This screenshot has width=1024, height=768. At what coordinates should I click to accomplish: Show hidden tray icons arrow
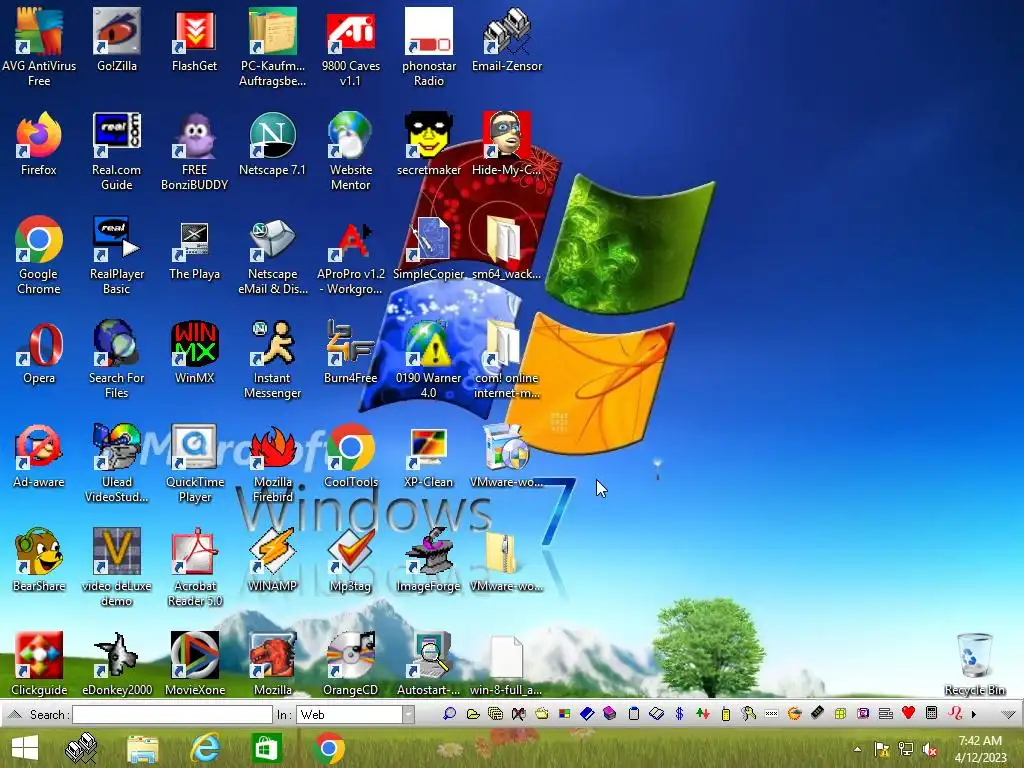(x=857, y=749)
